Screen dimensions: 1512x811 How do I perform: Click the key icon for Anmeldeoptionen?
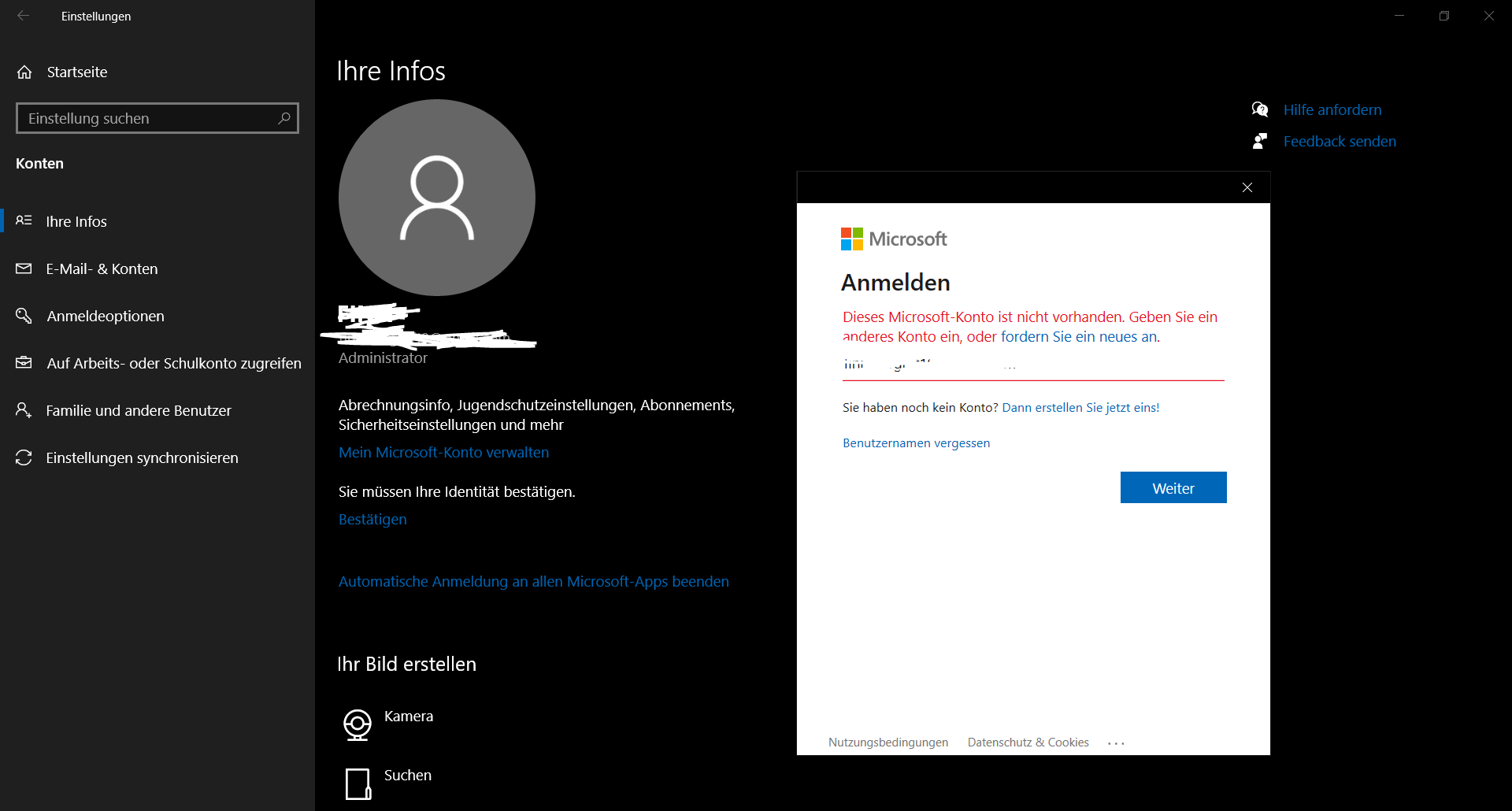24,316
